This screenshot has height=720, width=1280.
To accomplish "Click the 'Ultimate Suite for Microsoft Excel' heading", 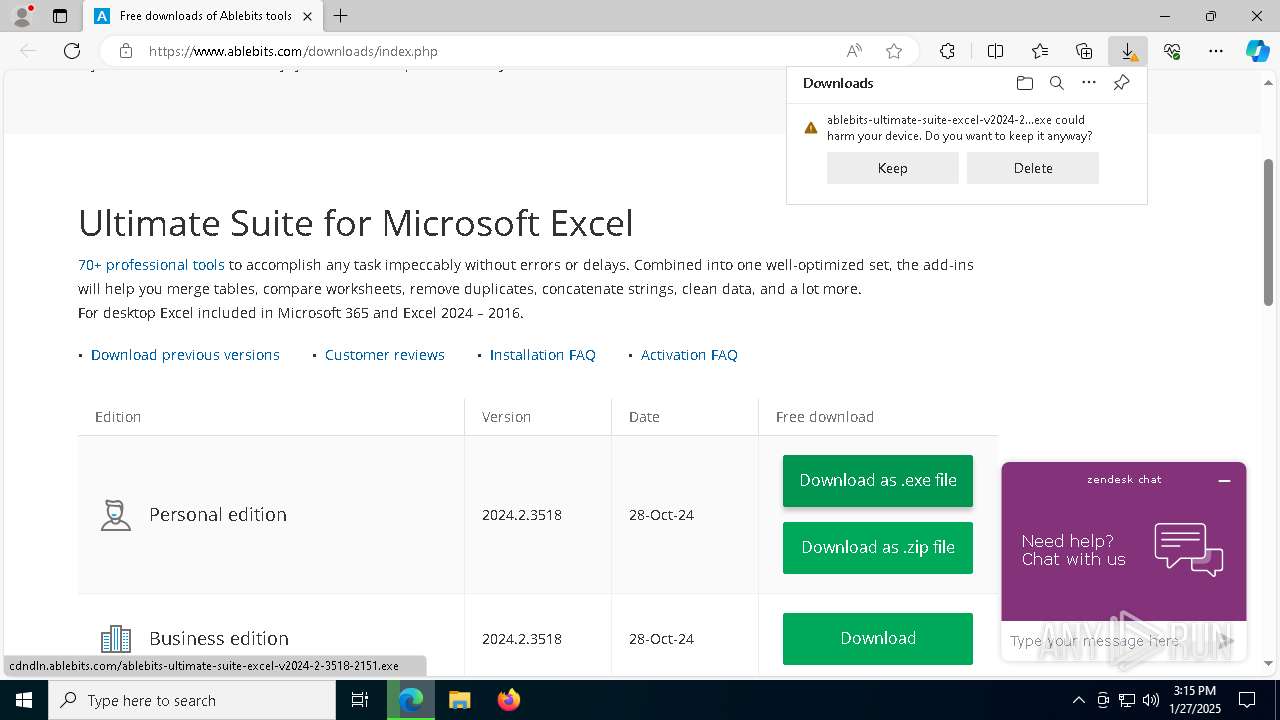I will click(356, 222).
